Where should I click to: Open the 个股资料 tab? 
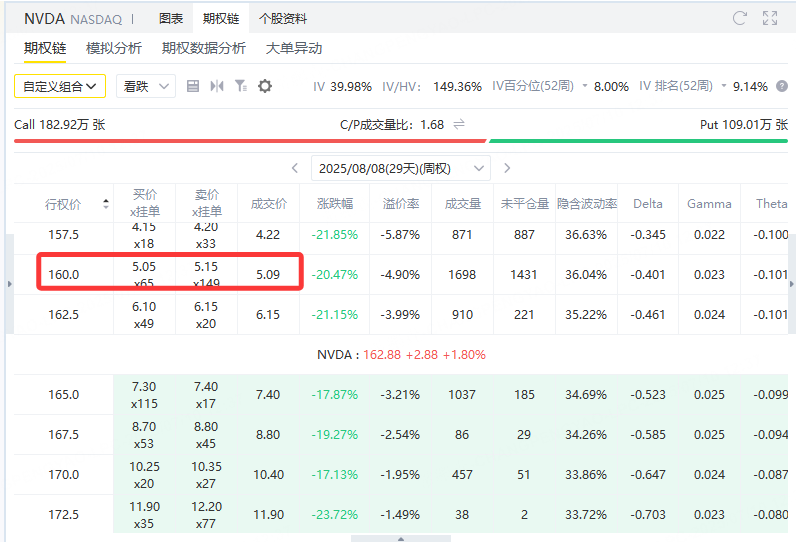point(283,19)
